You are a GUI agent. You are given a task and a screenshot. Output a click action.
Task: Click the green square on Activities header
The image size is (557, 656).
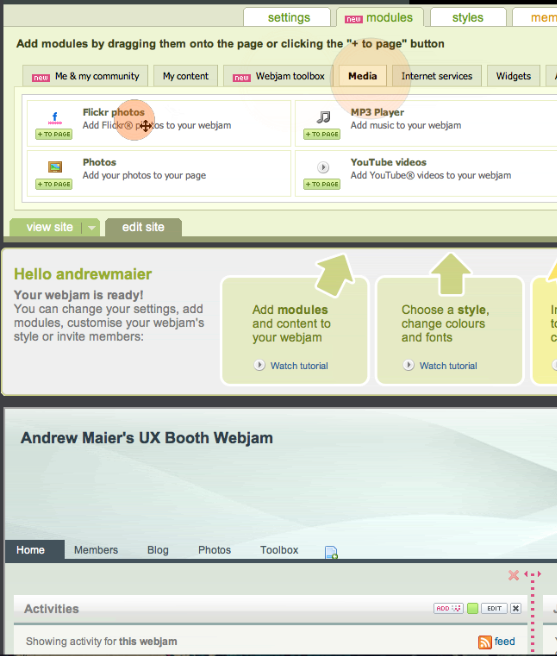tap(472, 608)
